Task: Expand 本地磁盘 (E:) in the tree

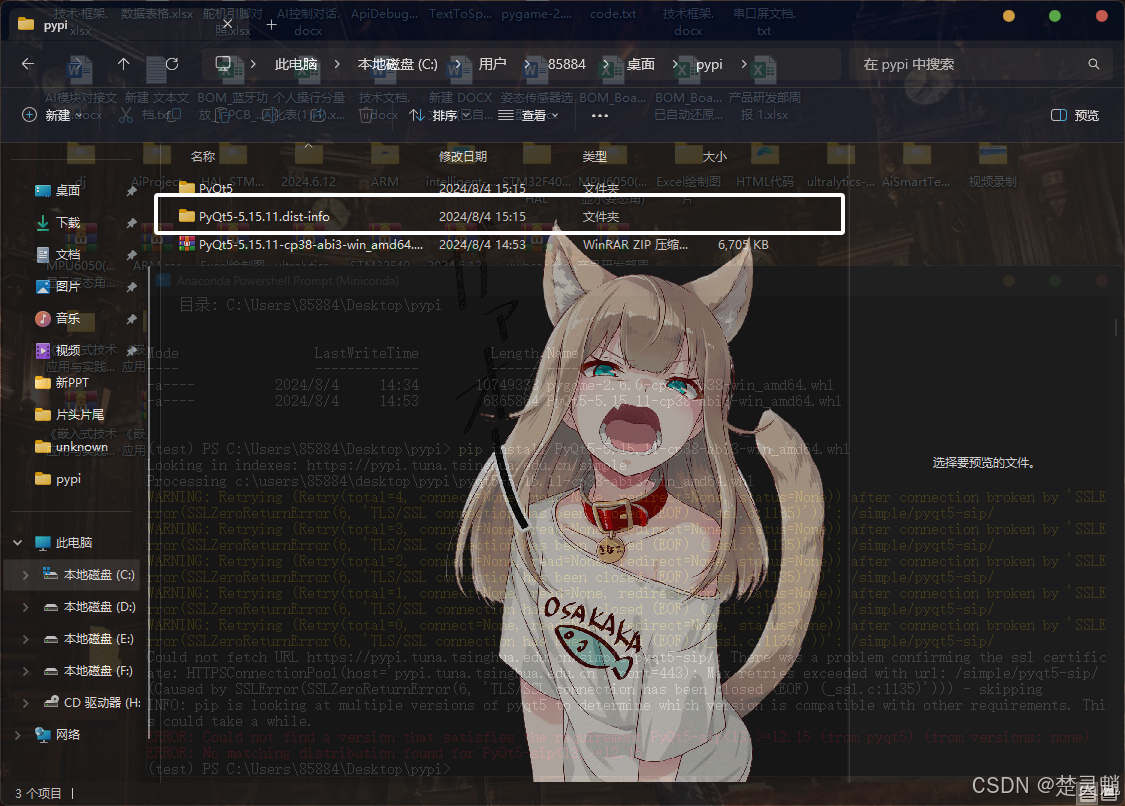Action: click(x=26, y=639)
